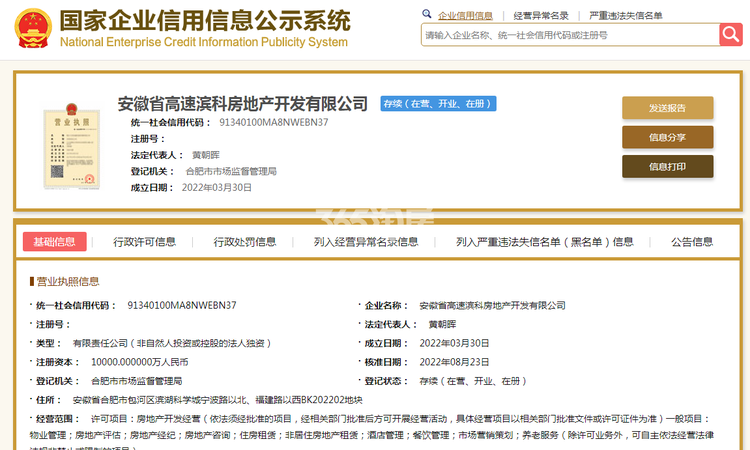Switch to the 行政许可信息 tab

[144, 242]
